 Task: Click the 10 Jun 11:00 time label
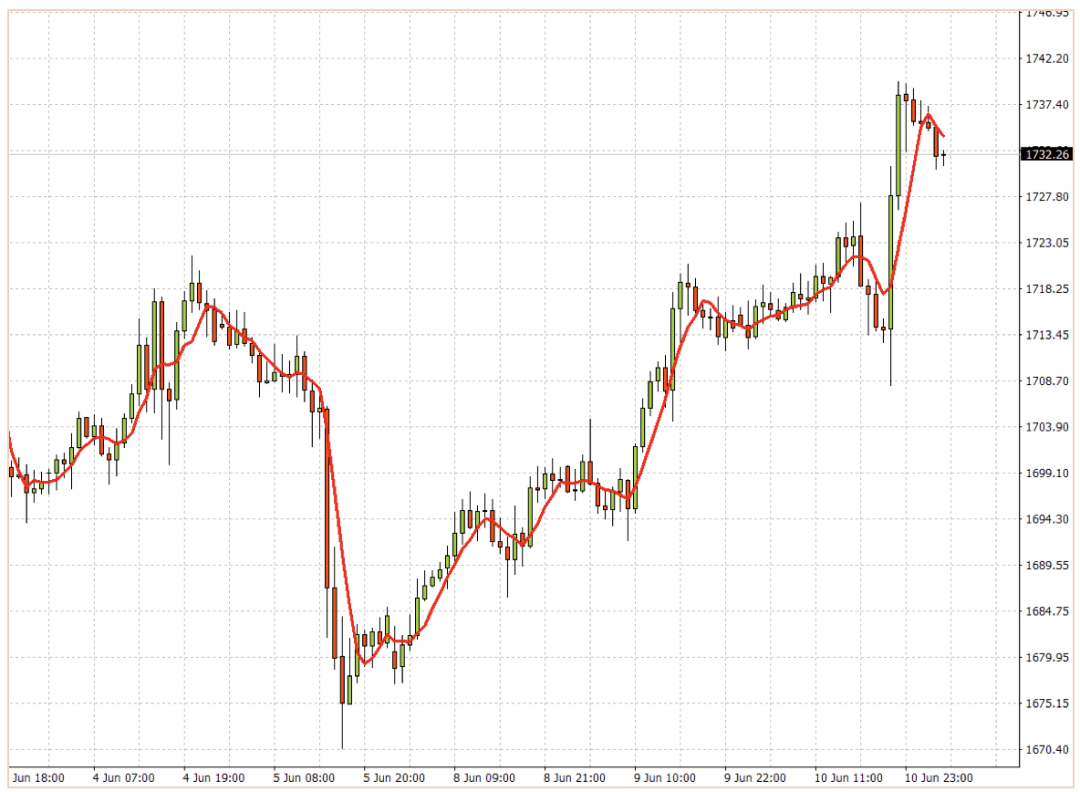tap(849, 778)
